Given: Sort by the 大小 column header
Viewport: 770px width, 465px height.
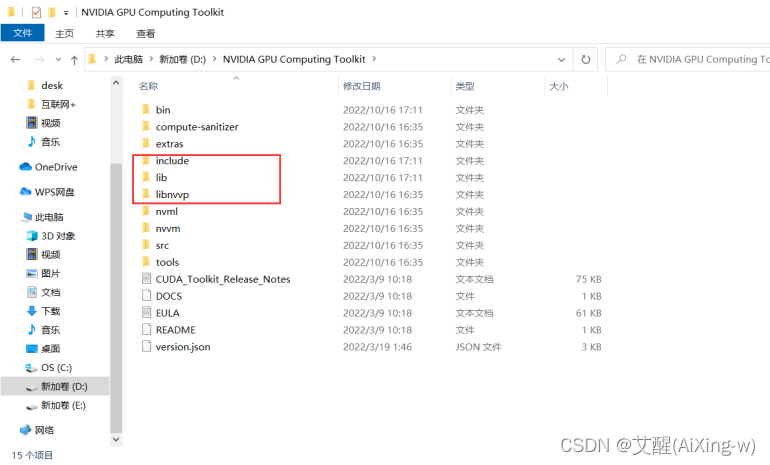Looking at the screenshot, I should tap(559, 86).
